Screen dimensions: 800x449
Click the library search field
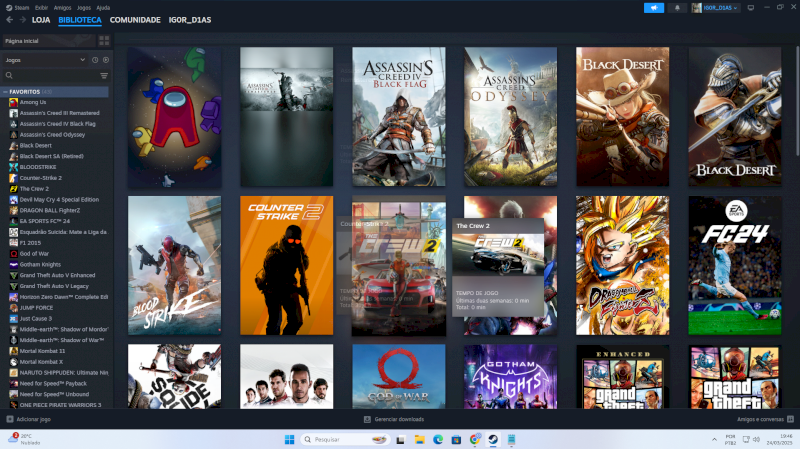pyautogui.click(x=50, y=75)
